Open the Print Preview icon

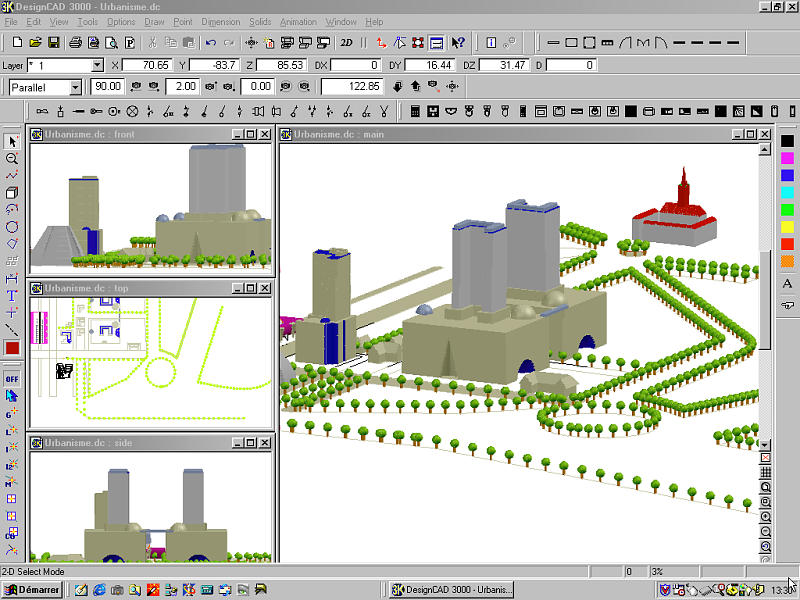tap(111, 43)
